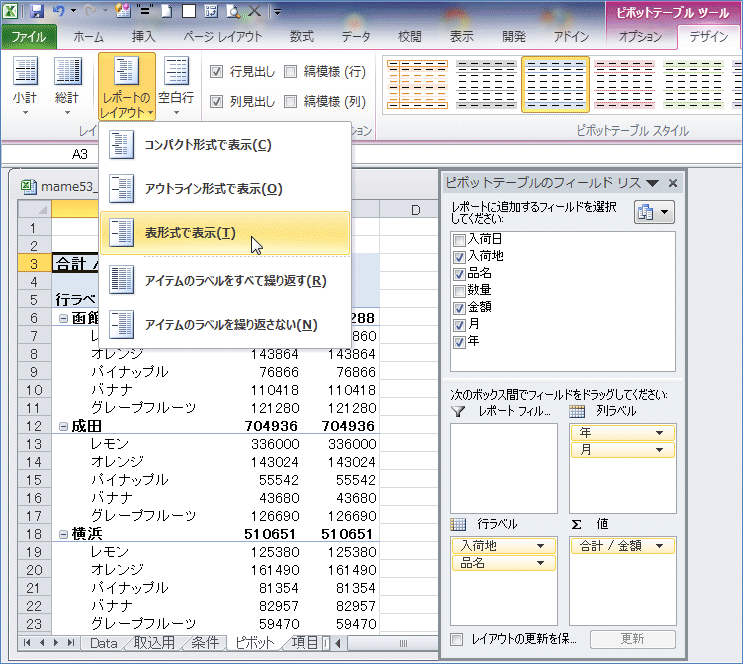This screenshot has width=743, height=664.
Task: Open the 年 field dropdown in column labels
Action: coord(659,432)
